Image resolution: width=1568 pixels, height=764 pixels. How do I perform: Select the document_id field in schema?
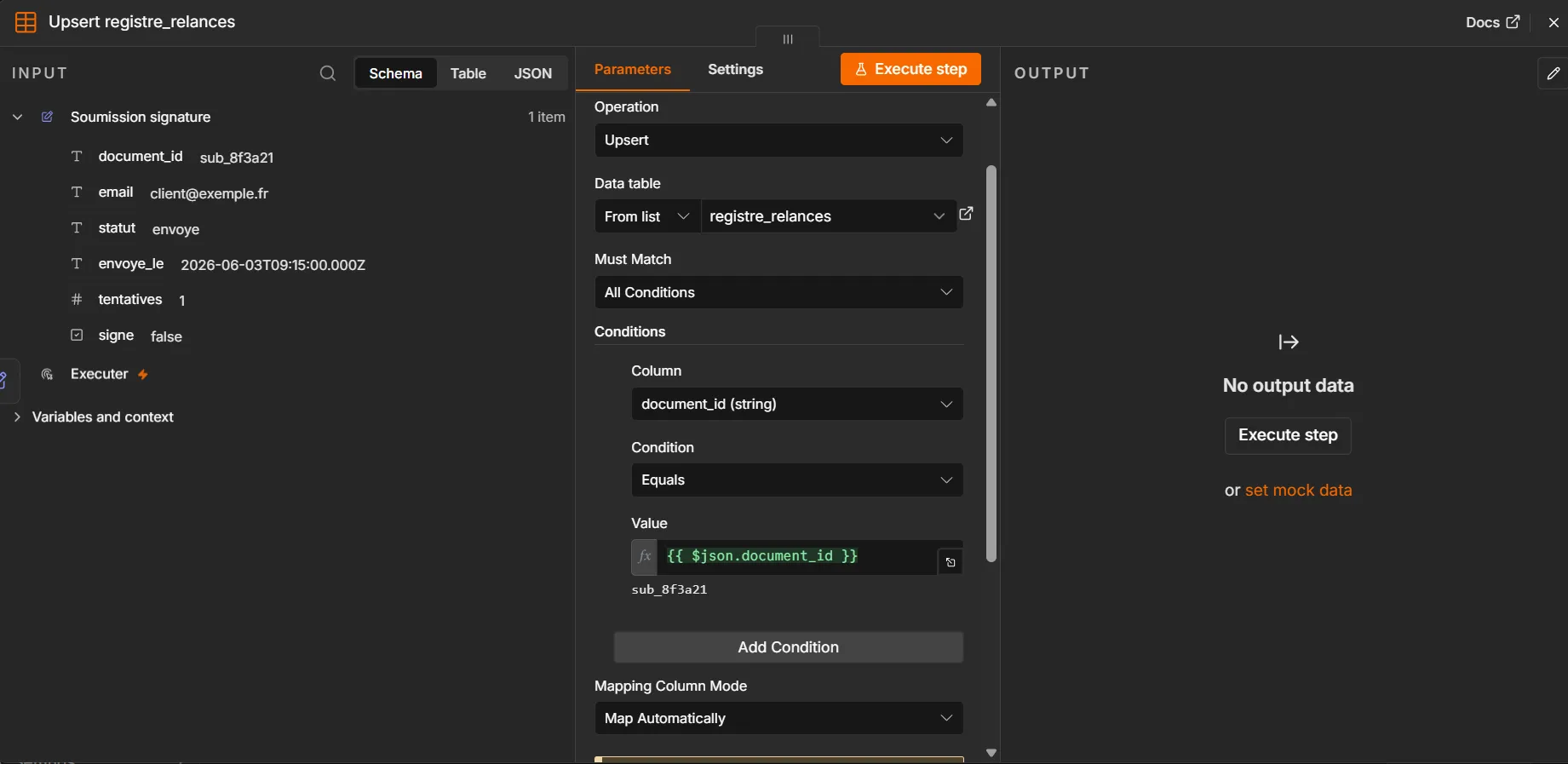pos(141,157)
